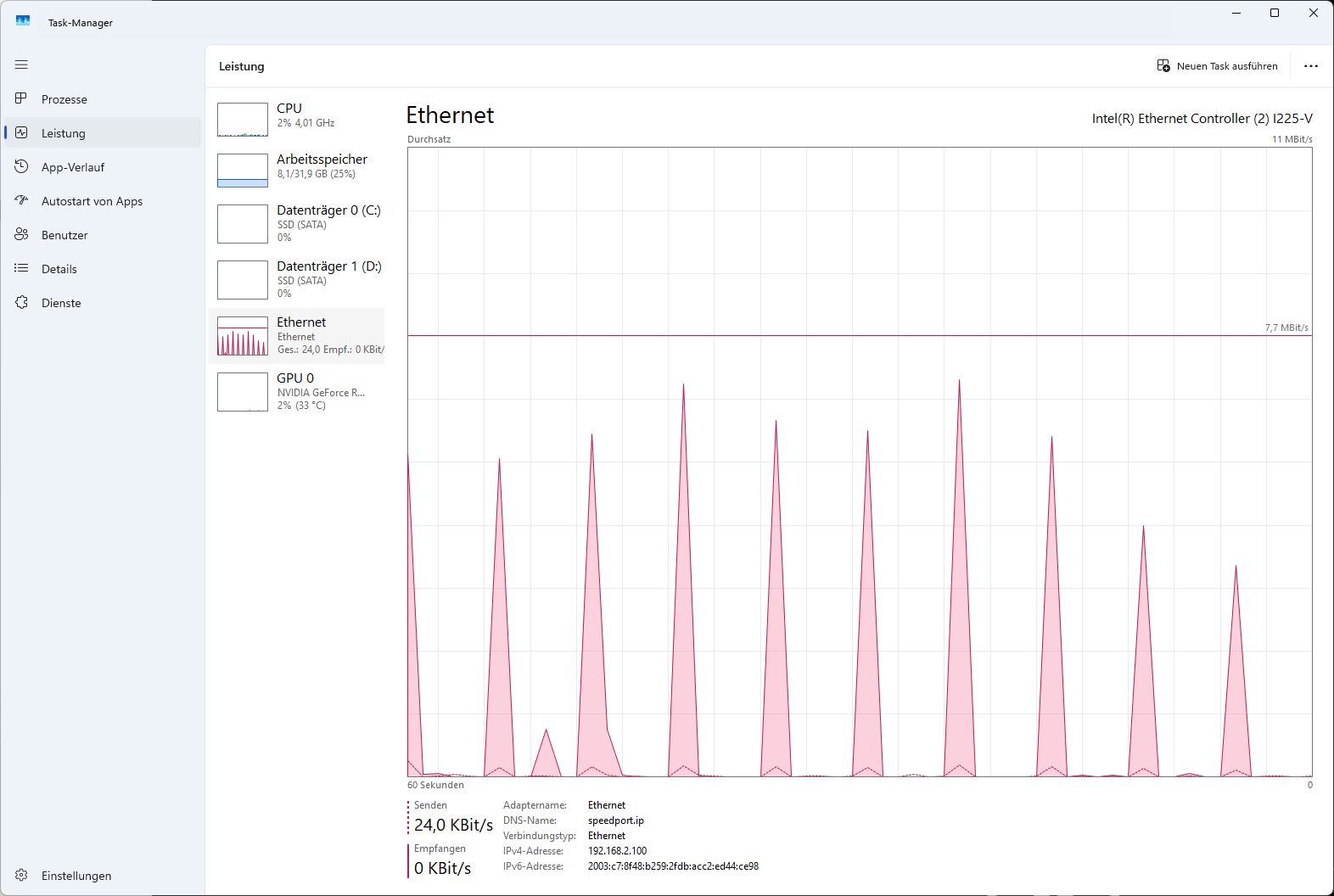Click Intel(R) Ethernet Controller (2) I225-V text

tap(1202, 119)
